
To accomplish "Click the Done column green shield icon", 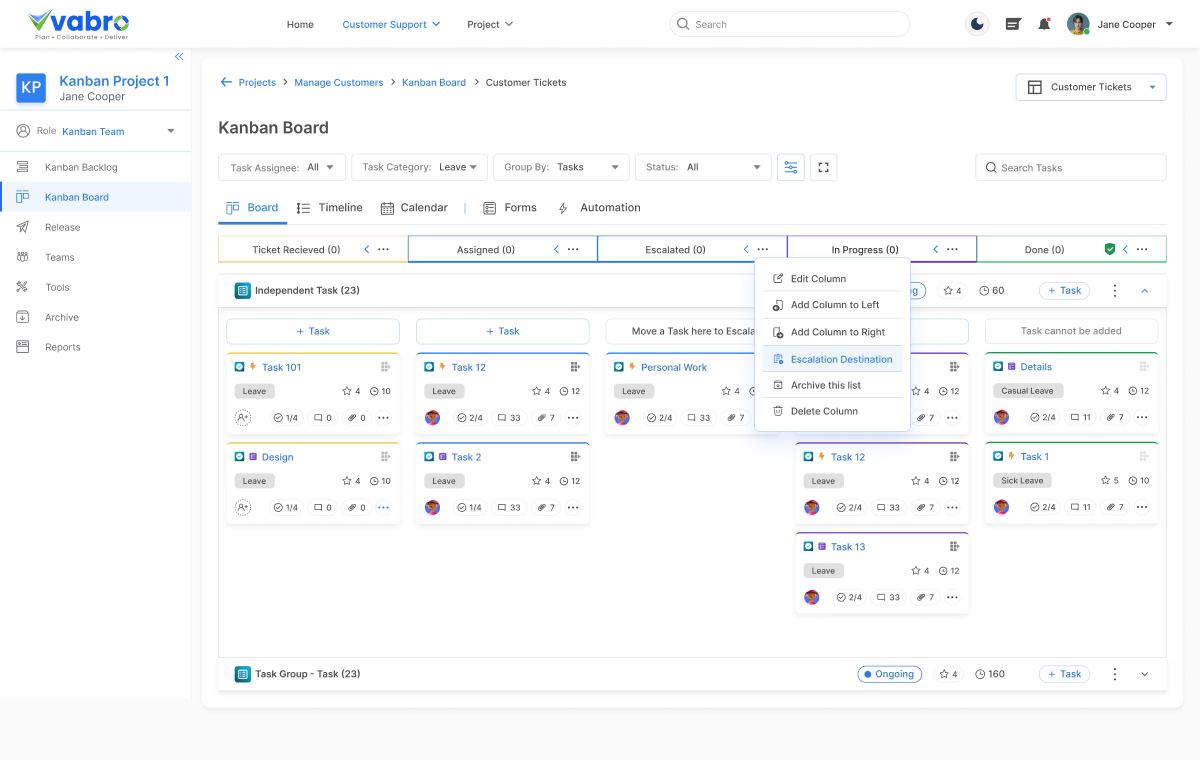I will tap(1109, 249).
